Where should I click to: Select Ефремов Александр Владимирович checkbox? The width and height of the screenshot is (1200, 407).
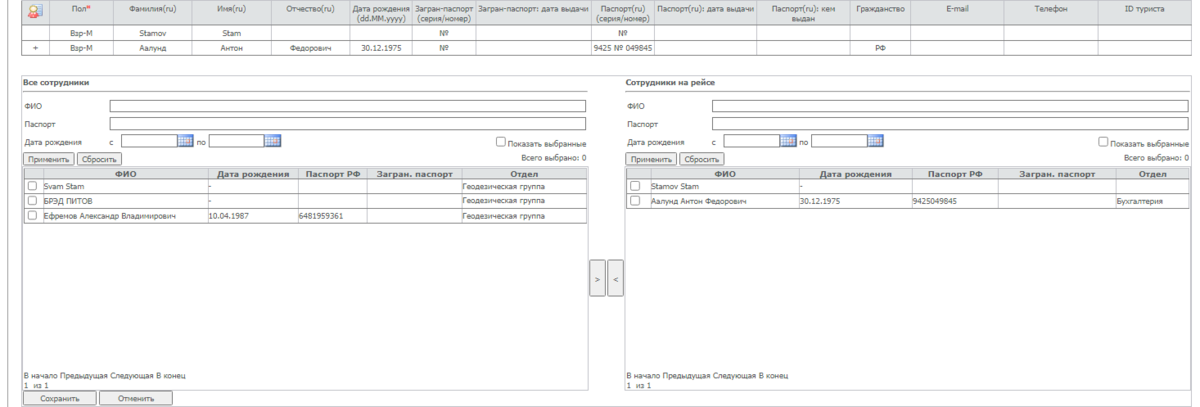(x=33, y=215)
